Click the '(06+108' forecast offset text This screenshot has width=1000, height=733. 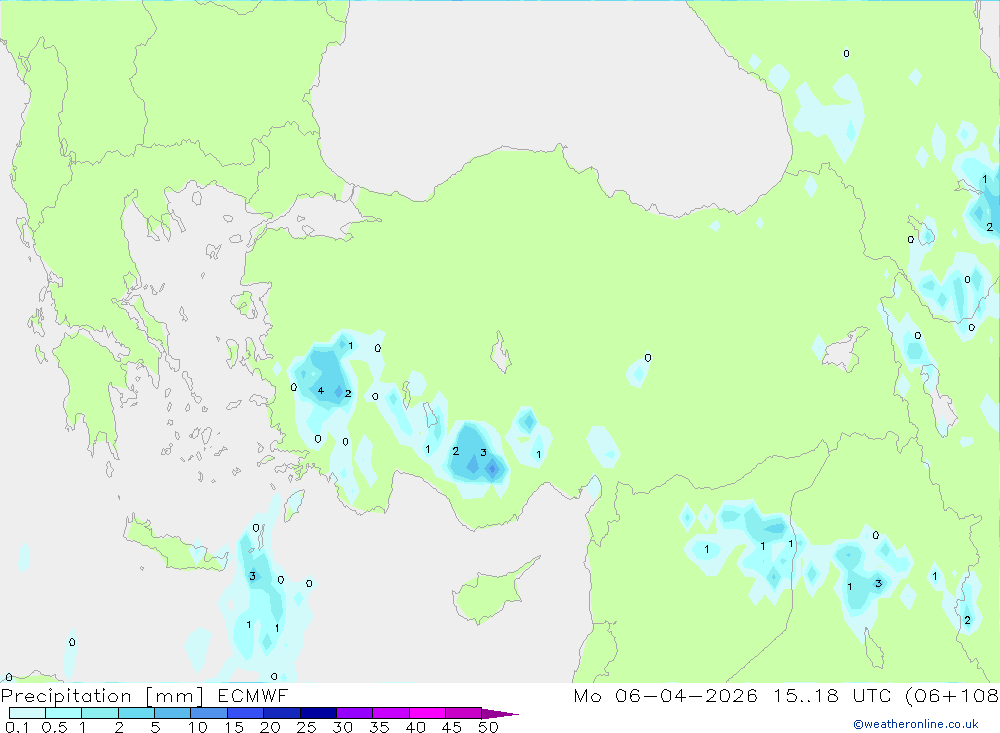(x=952, y=696)
